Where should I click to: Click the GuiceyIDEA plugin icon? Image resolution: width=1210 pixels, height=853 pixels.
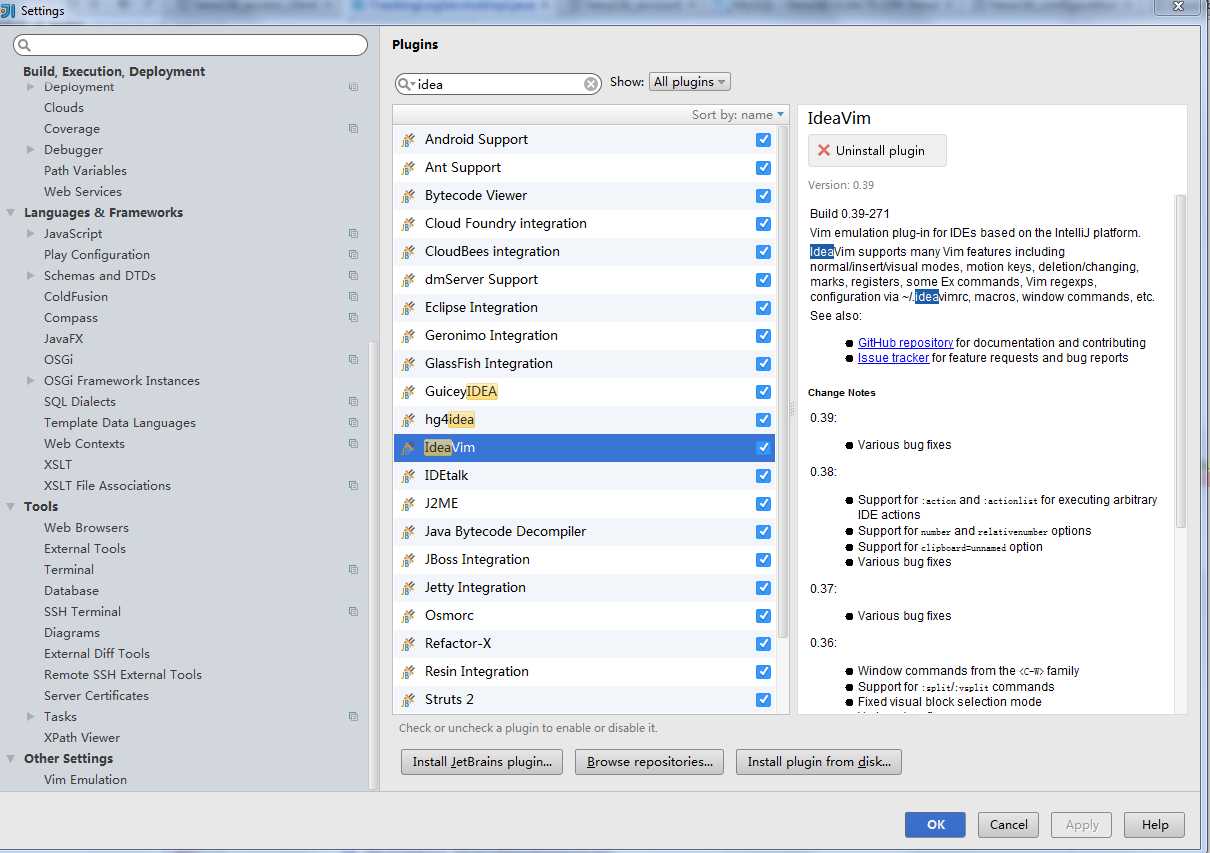click(408, 392)
